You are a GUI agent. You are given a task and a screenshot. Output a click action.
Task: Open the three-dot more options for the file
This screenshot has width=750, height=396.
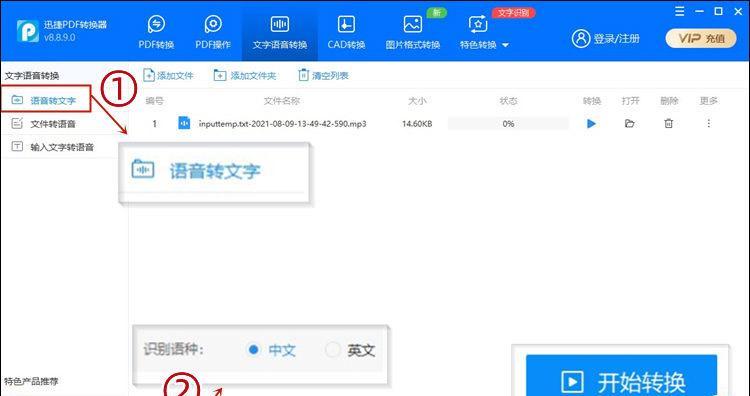(708, 124)
